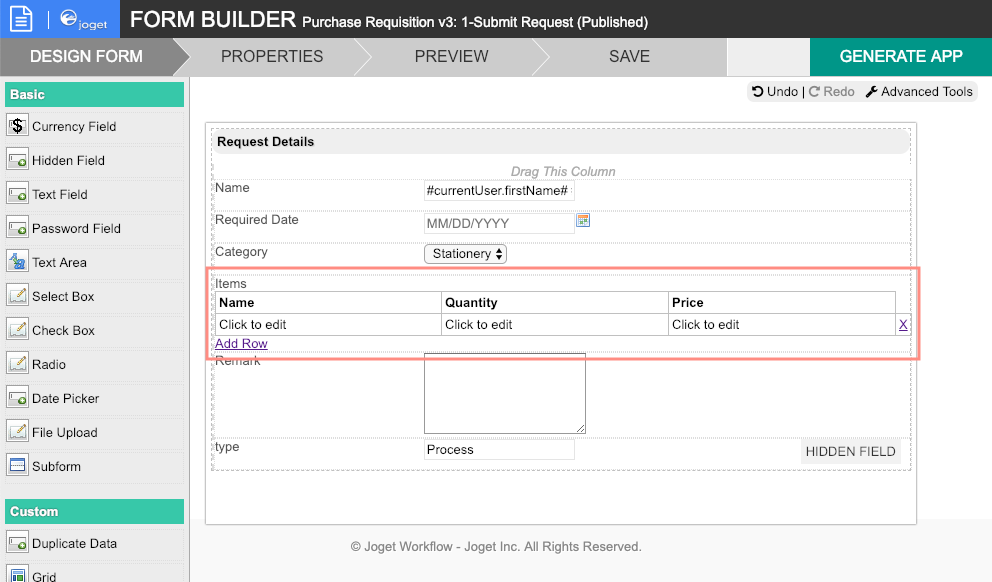Screen dimensions: 992x582
Task: Open the calendar picker beside Required Date
Action: coord(584,220)
